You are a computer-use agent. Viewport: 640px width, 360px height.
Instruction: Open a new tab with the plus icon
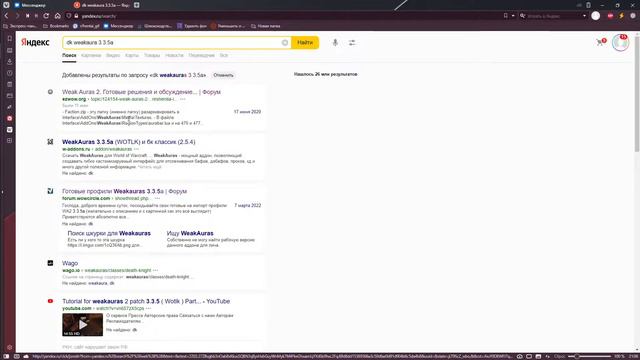point(137,5)
